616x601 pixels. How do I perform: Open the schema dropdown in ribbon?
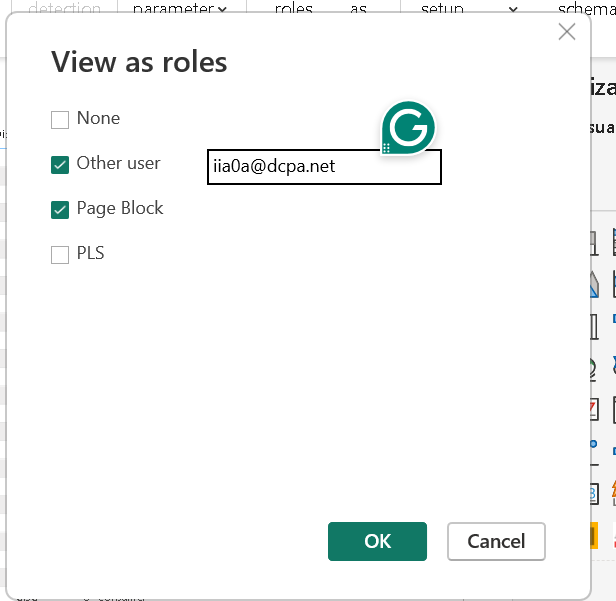(x=586, y=9)
